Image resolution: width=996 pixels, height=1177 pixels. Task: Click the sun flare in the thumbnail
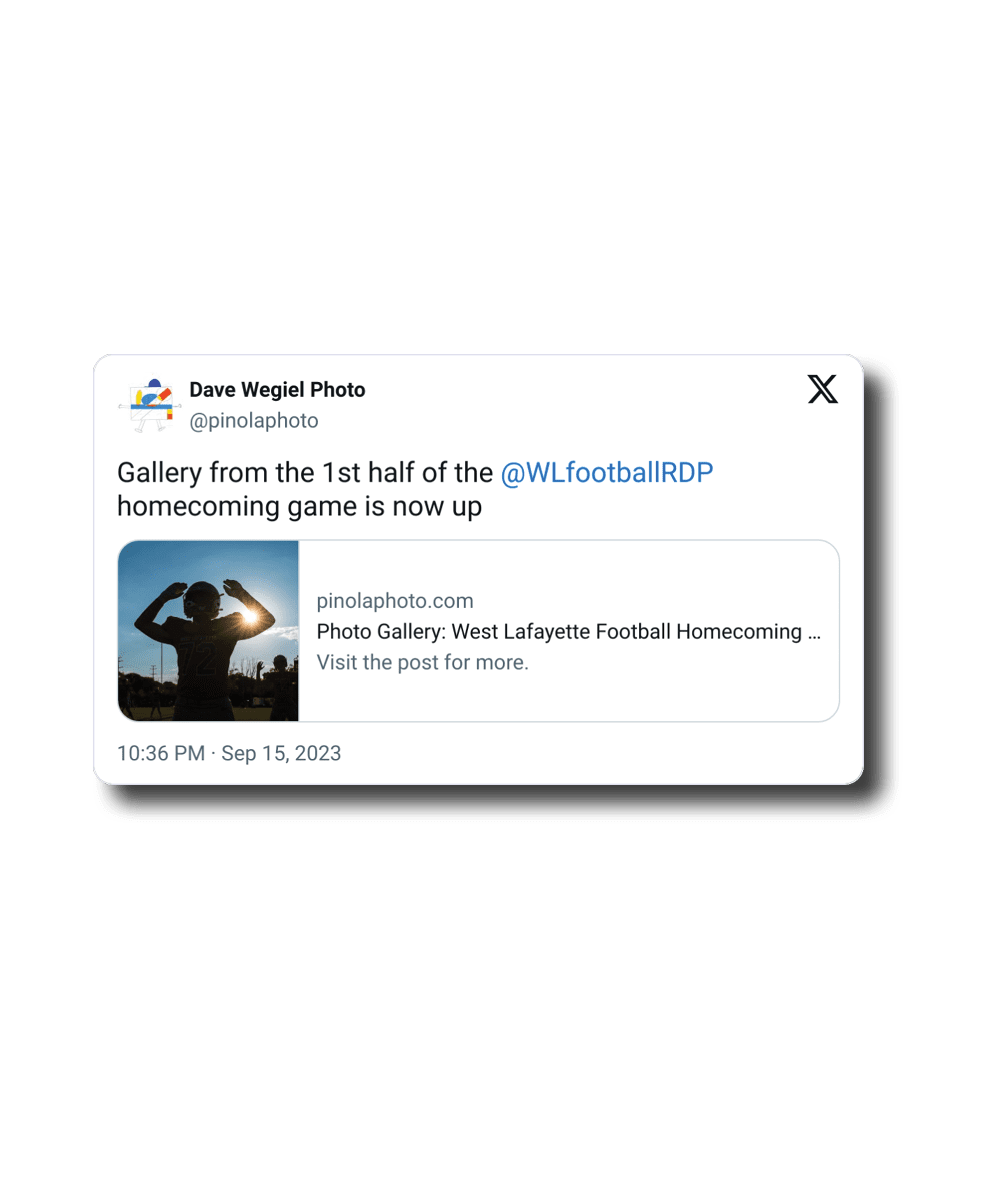point(248,618)
